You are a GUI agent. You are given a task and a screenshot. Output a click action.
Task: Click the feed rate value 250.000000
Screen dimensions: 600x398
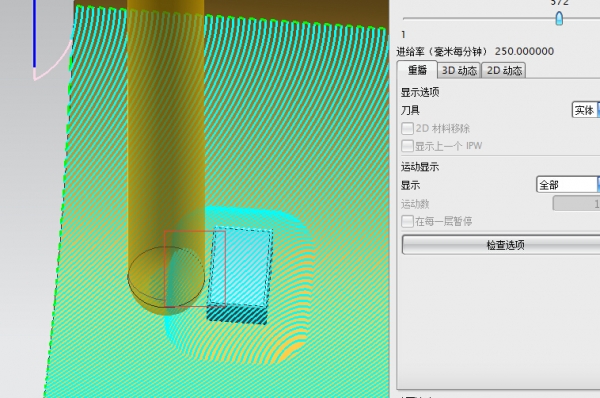point(524,51)
